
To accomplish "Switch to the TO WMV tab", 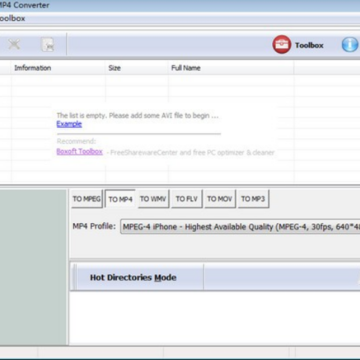I will point(153,199).
